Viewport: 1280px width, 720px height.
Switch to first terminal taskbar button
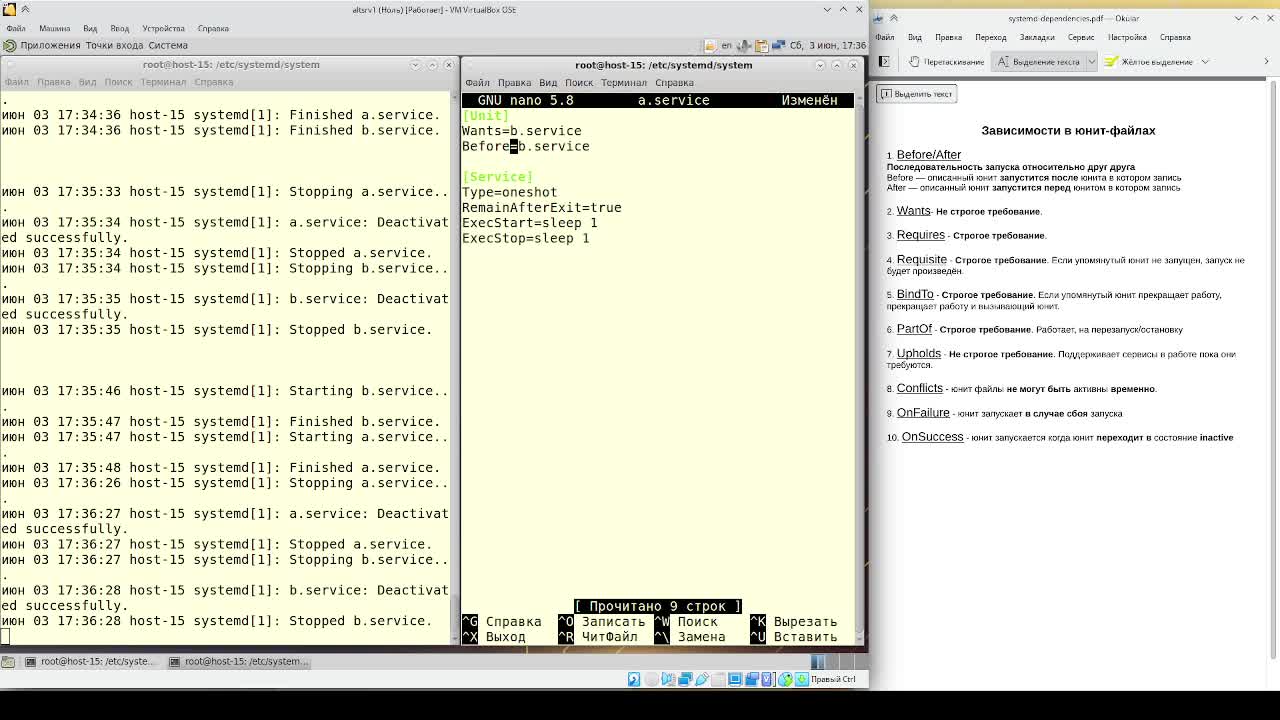click(91, 661)
